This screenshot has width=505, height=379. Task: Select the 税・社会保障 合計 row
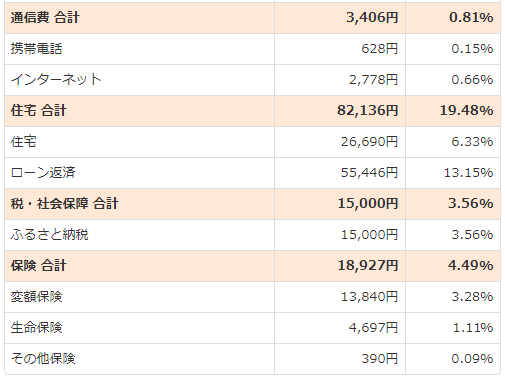252,204
